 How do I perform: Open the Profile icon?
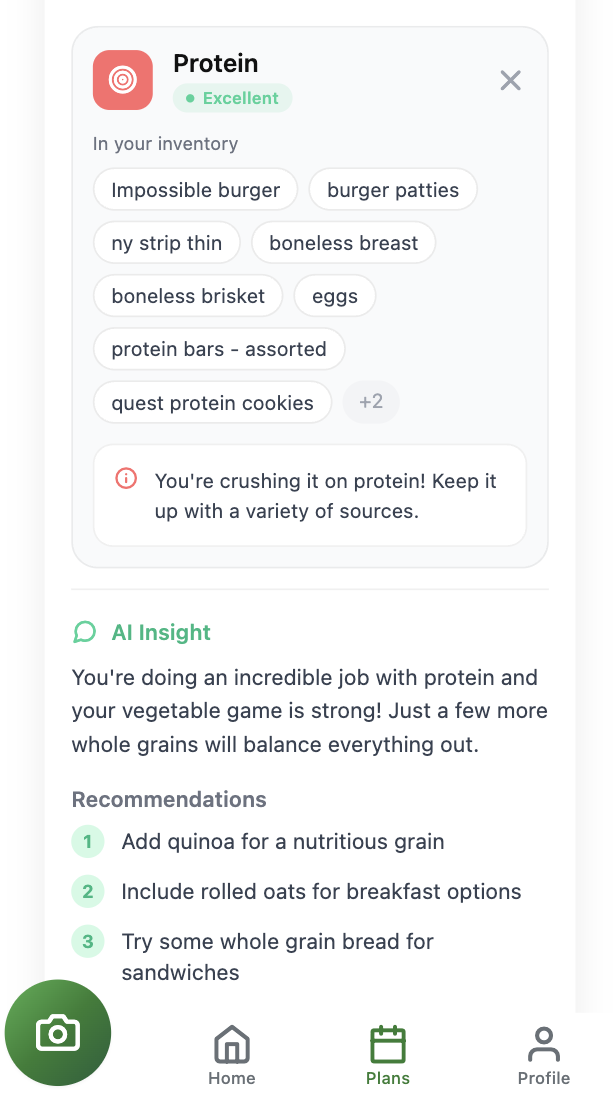[x=544, y=1043]
